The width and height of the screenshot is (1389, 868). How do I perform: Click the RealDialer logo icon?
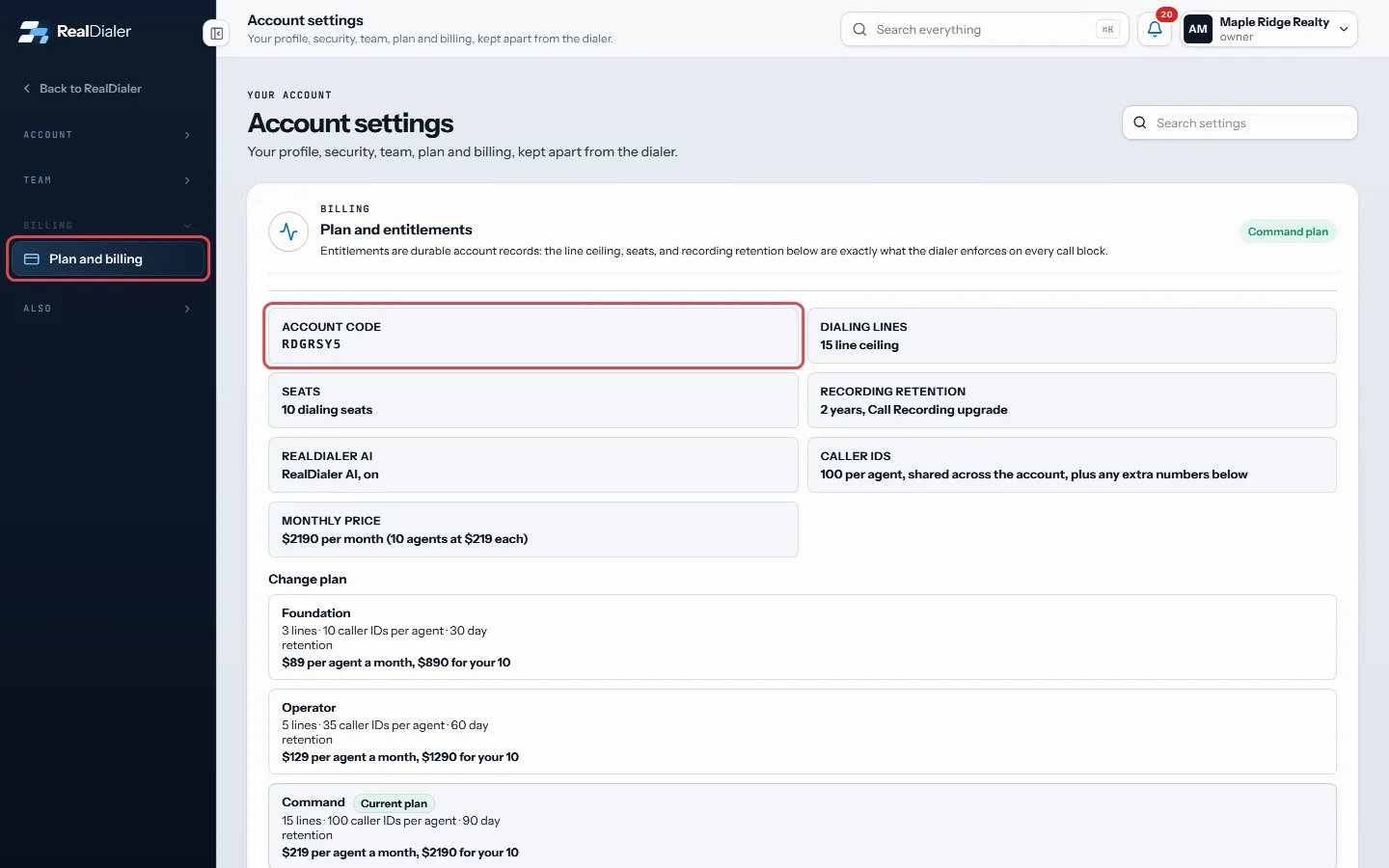pyautogui.click(x=34, y=32)
